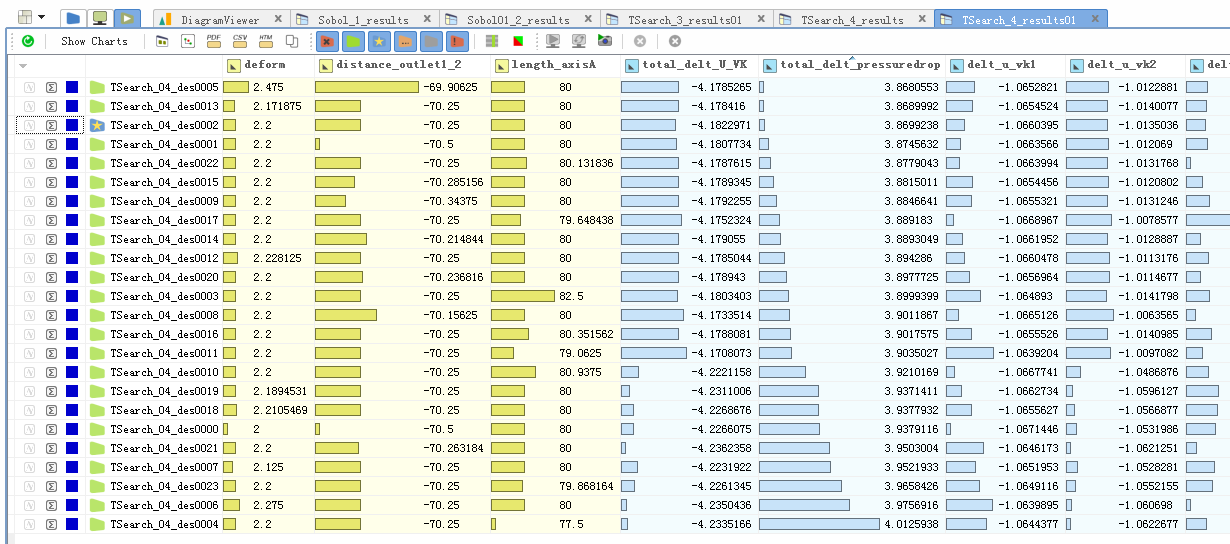The width and height of the screenshot is (1230, 544).
Task: Sort by the delt_u_vk2 column header
Action: [1124, 65]
